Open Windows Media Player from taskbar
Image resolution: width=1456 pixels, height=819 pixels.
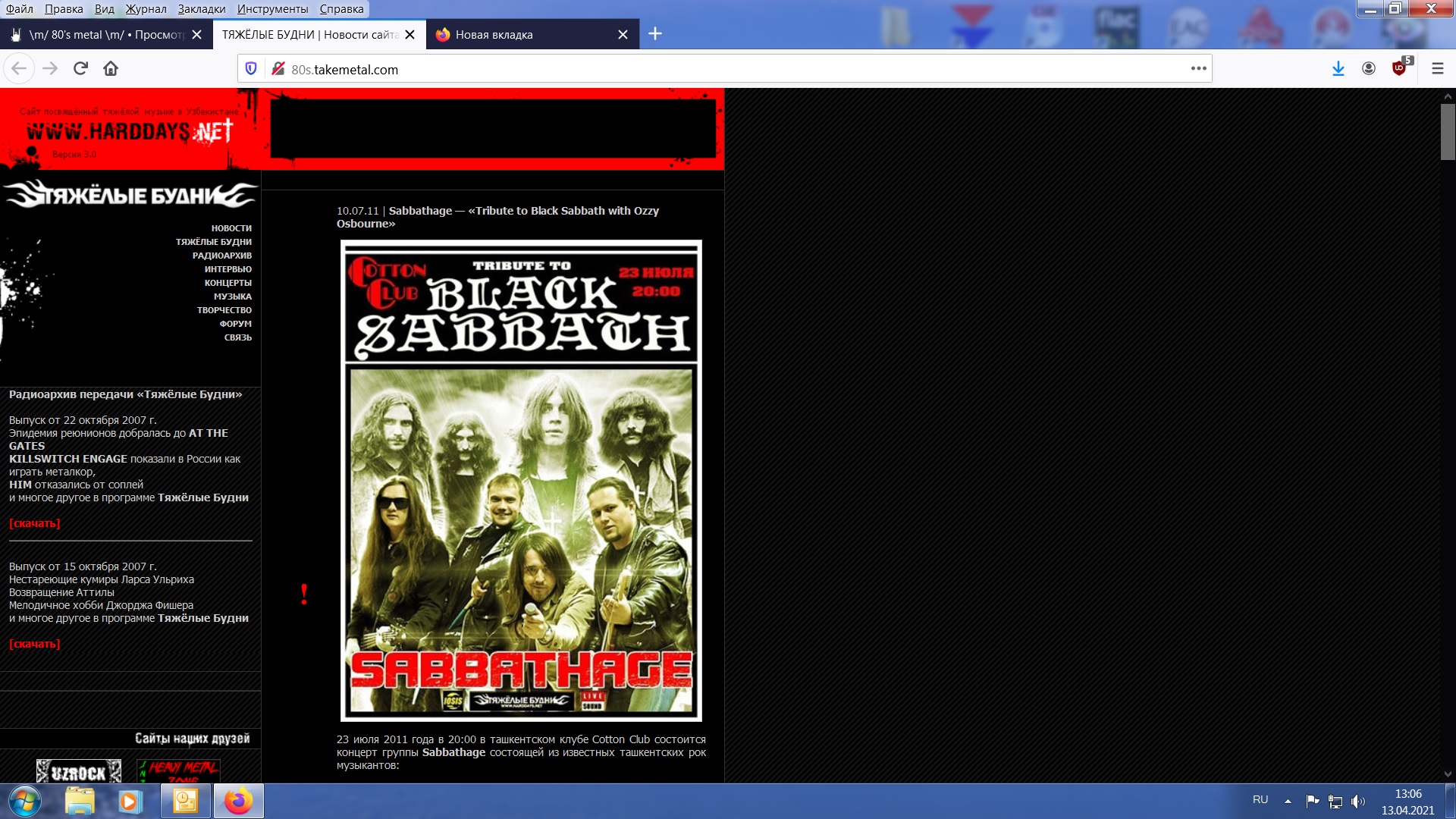point(129,801)
